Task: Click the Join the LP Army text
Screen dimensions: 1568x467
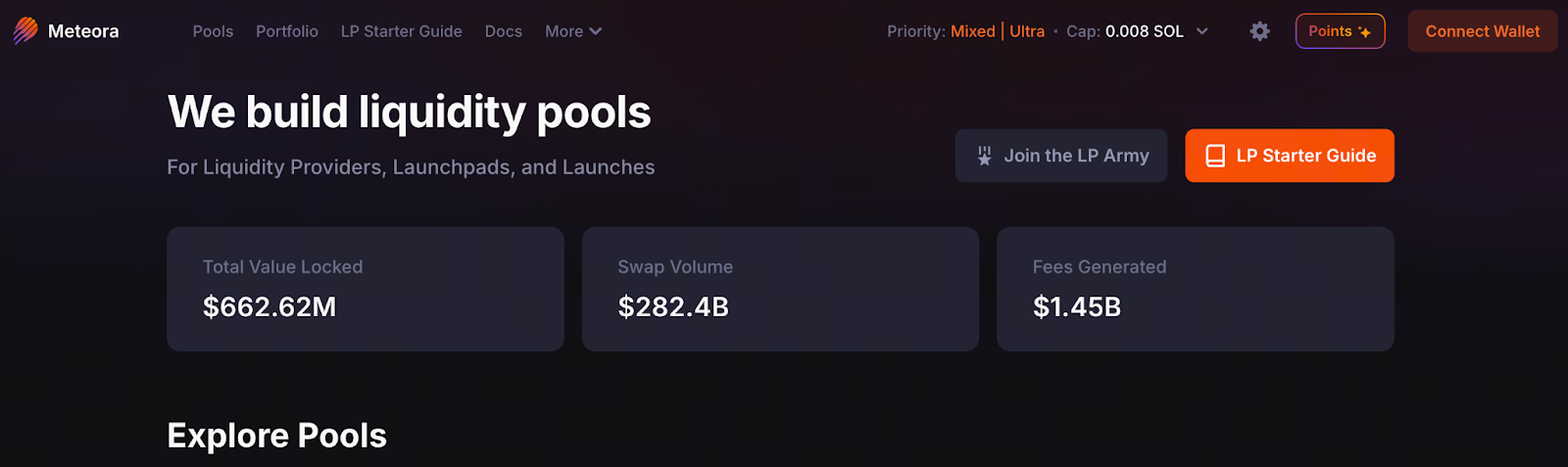Action: 1076,156
